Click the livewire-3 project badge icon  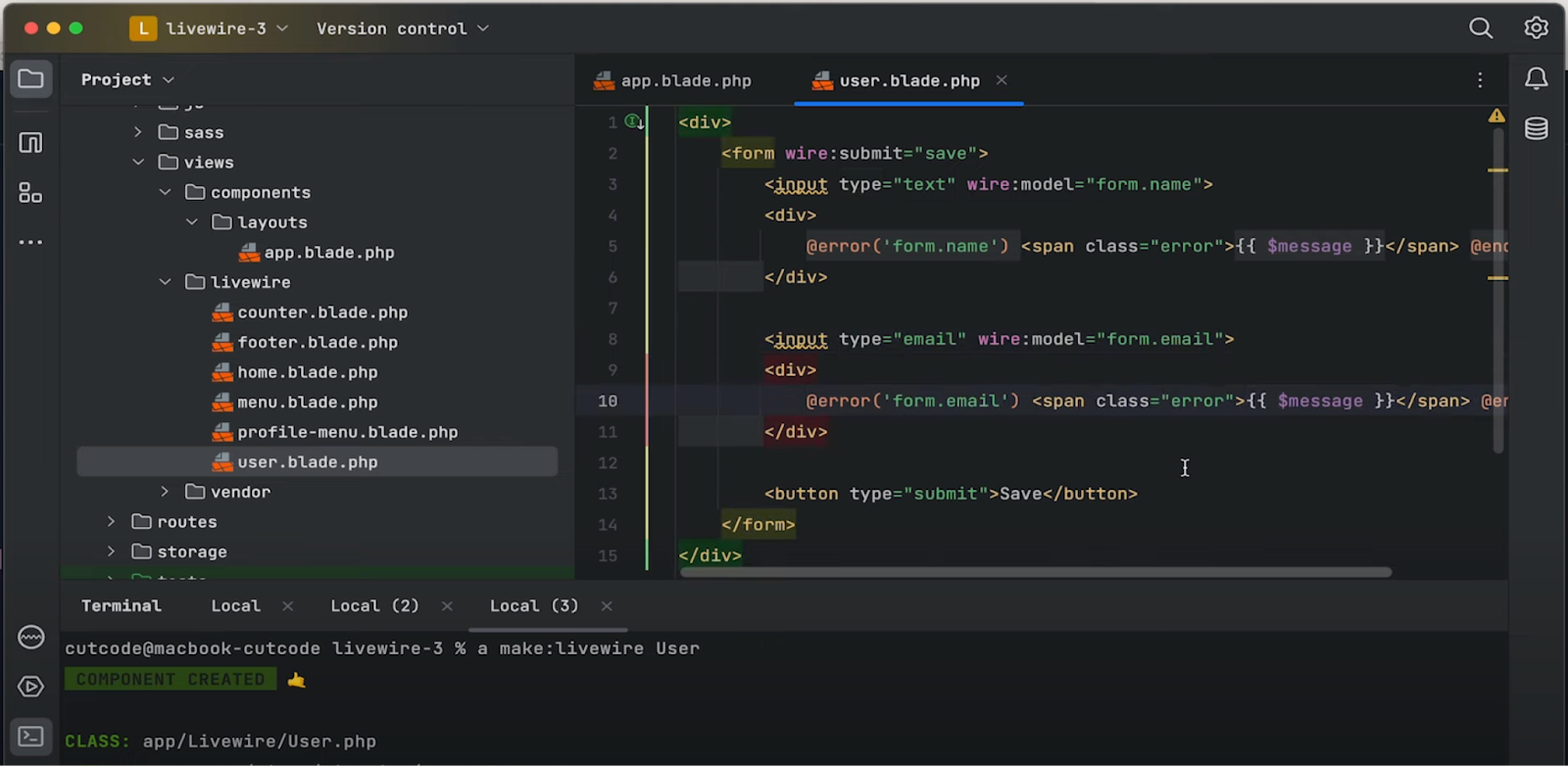143,28
